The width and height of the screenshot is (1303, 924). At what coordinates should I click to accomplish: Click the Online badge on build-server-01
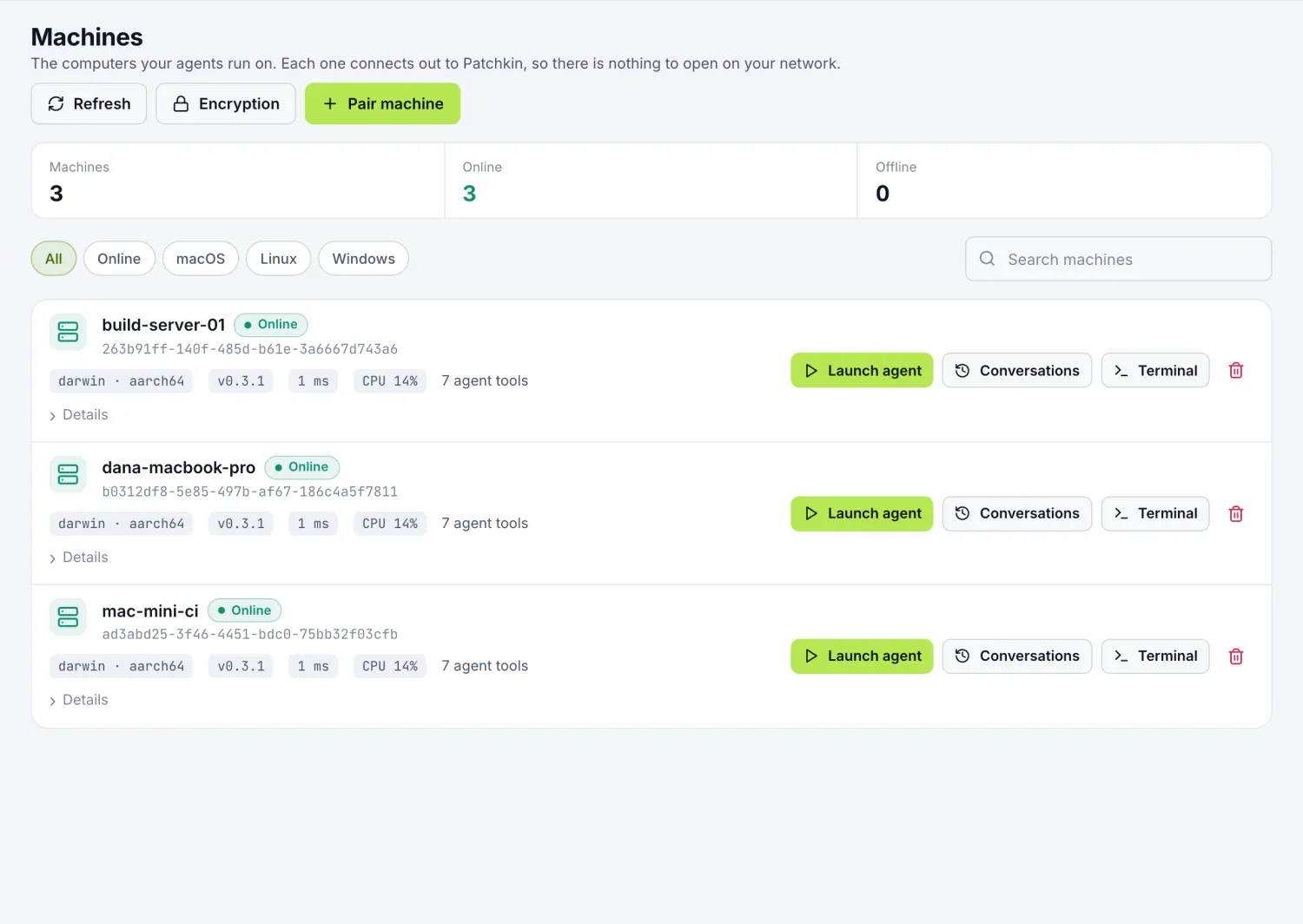(x=271, y=325)
